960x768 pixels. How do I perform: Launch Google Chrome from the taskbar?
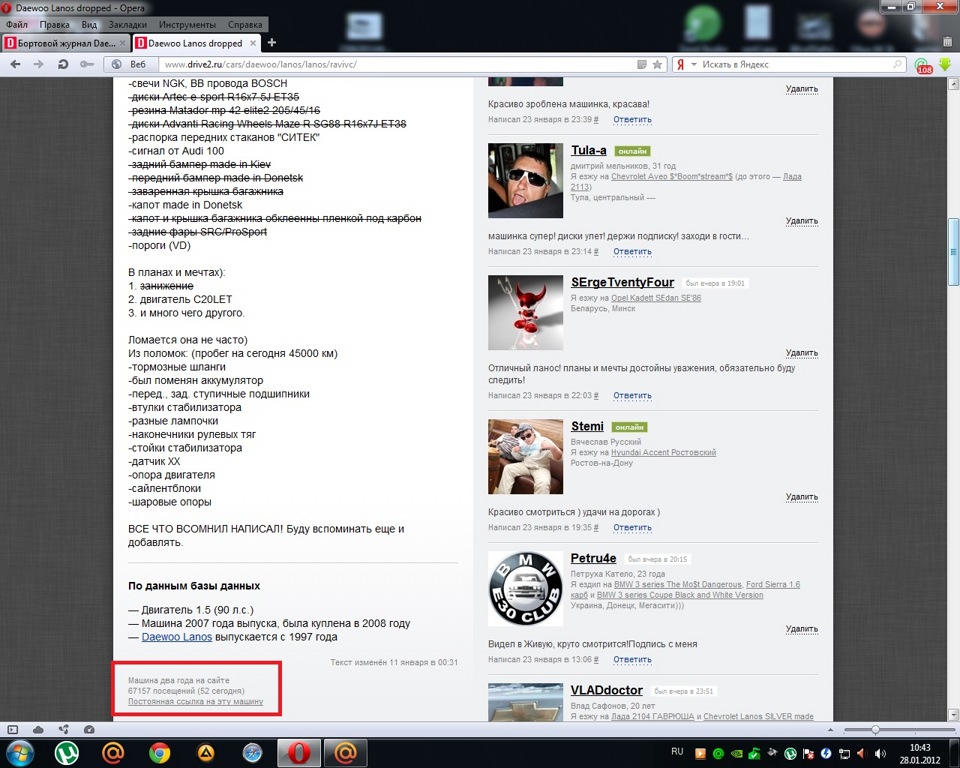pyautogui.click(x=159, y=752)
